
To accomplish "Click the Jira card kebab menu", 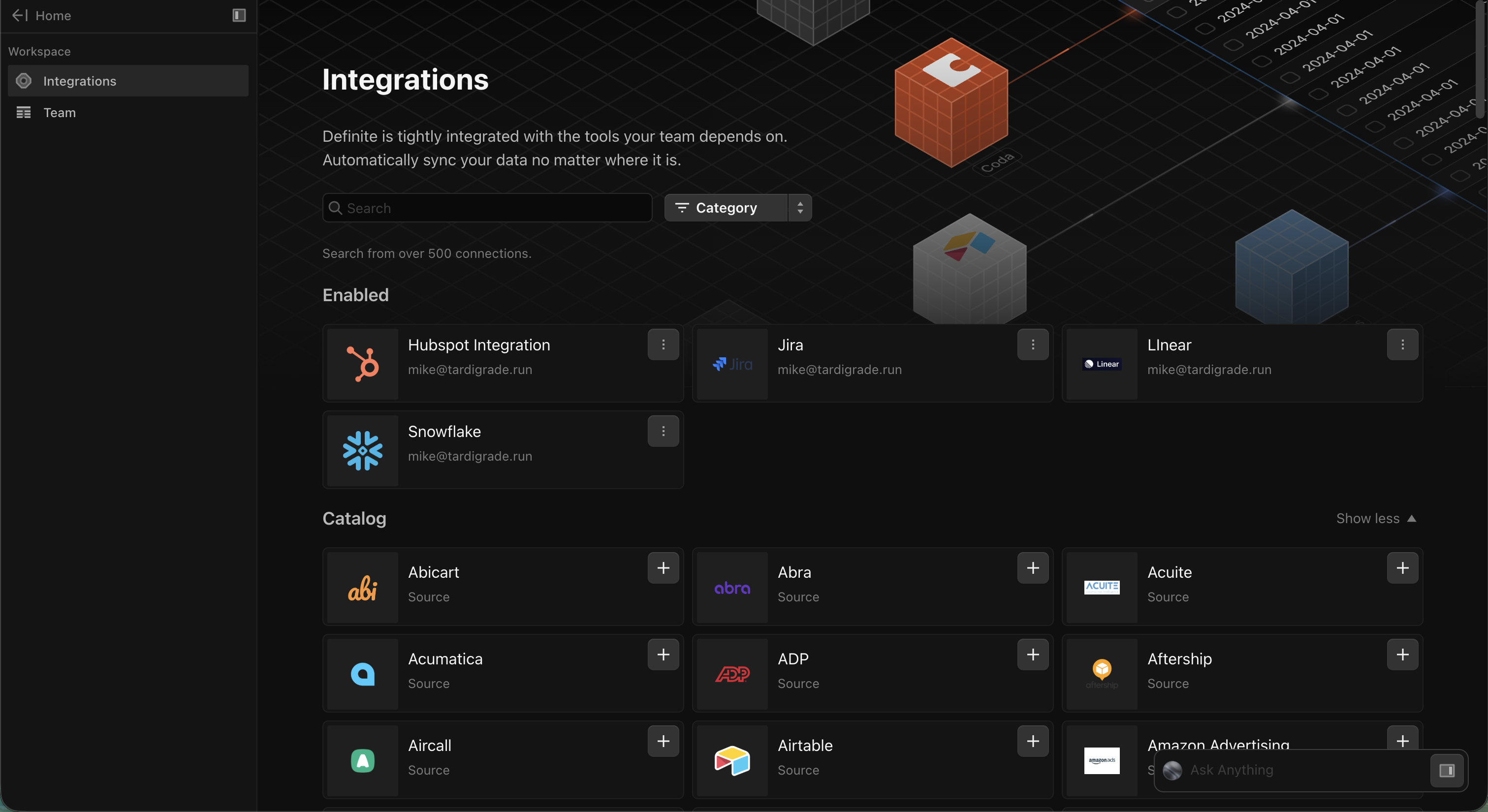I will 1033,345.
